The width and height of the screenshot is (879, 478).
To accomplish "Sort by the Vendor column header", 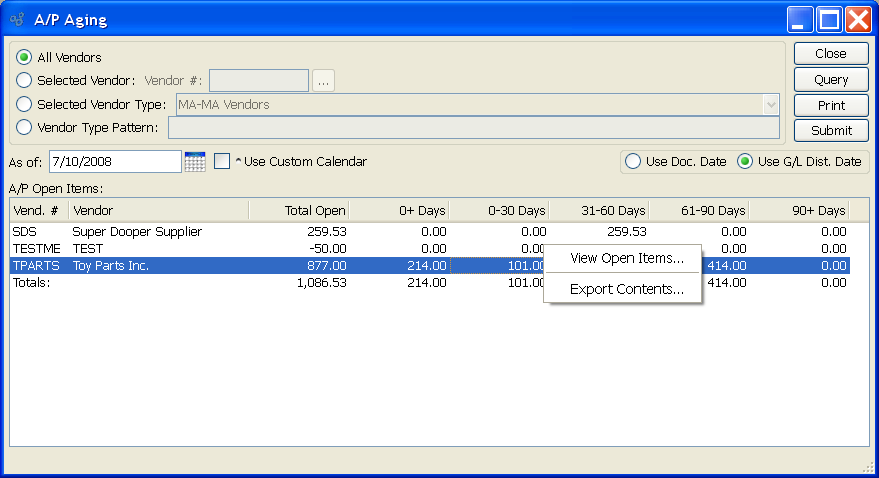I will [158, 210].
